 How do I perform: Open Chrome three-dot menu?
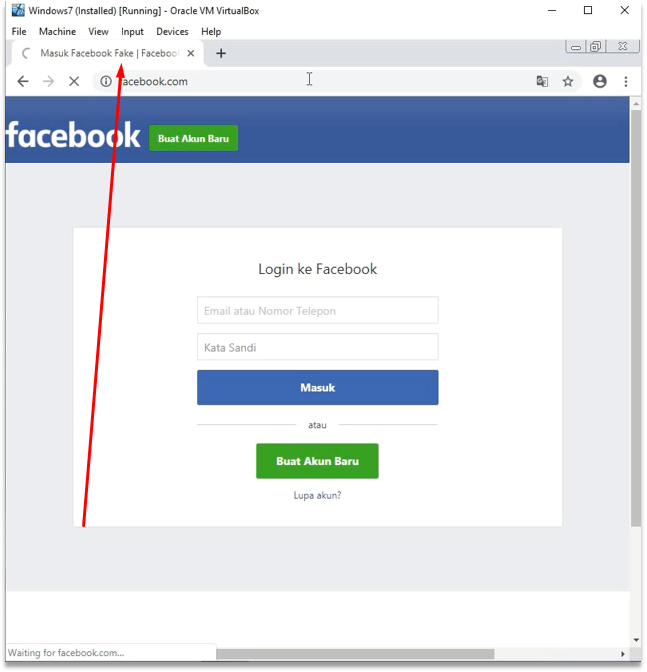coord(626,81)
